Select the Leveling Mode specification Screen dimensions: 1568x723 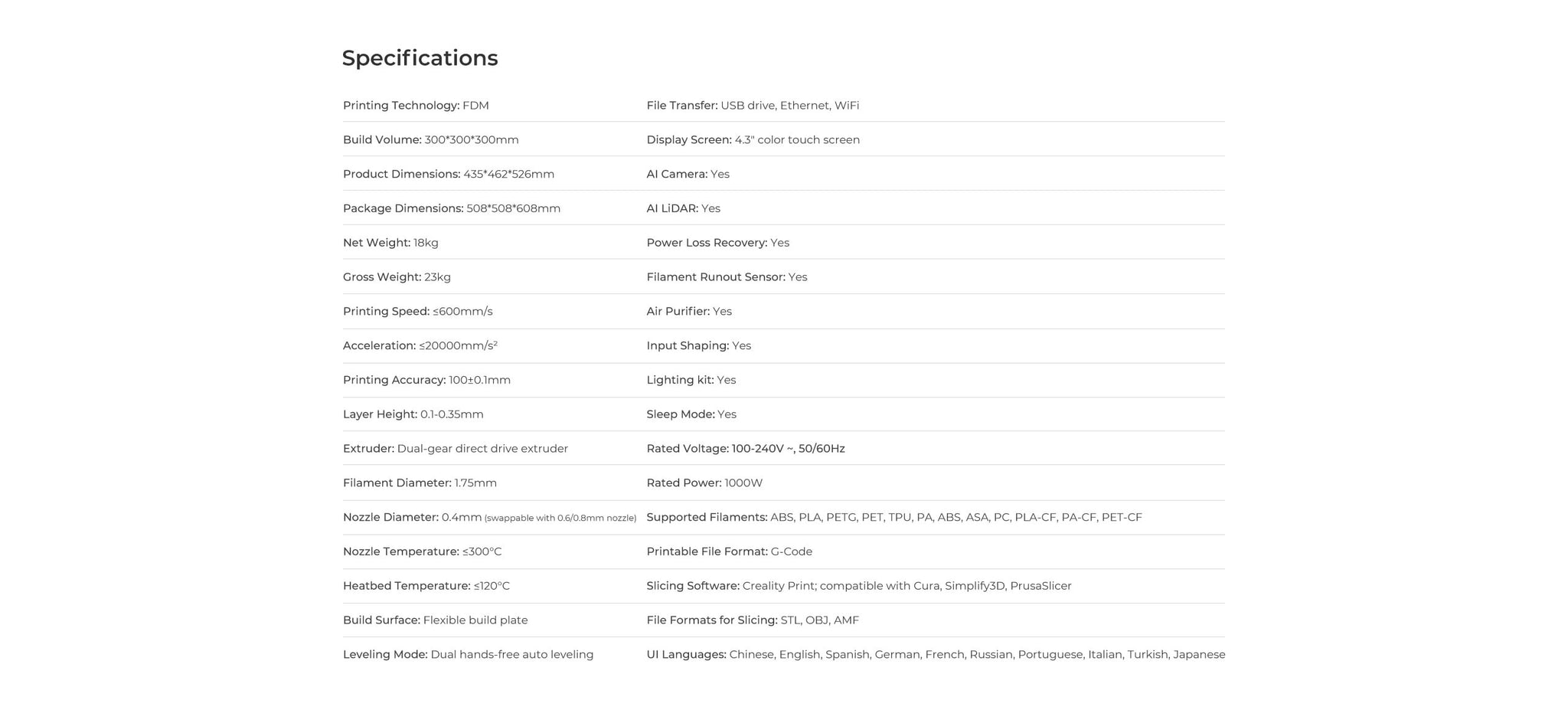pyautogui.click(x=468, y=655)
